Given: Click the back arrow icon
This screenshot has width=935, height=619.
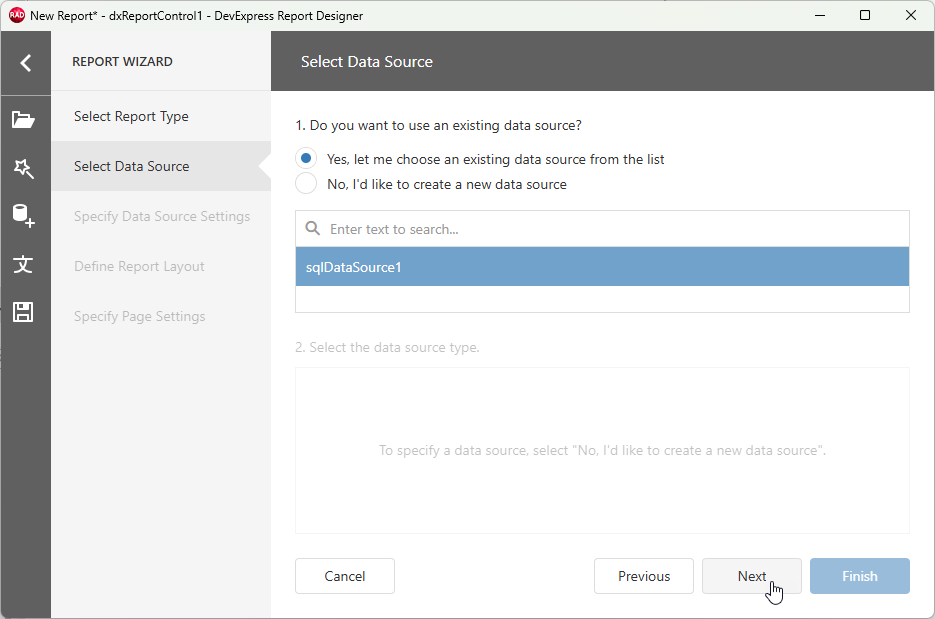Looking at the screenshot, I should point(26,63).
